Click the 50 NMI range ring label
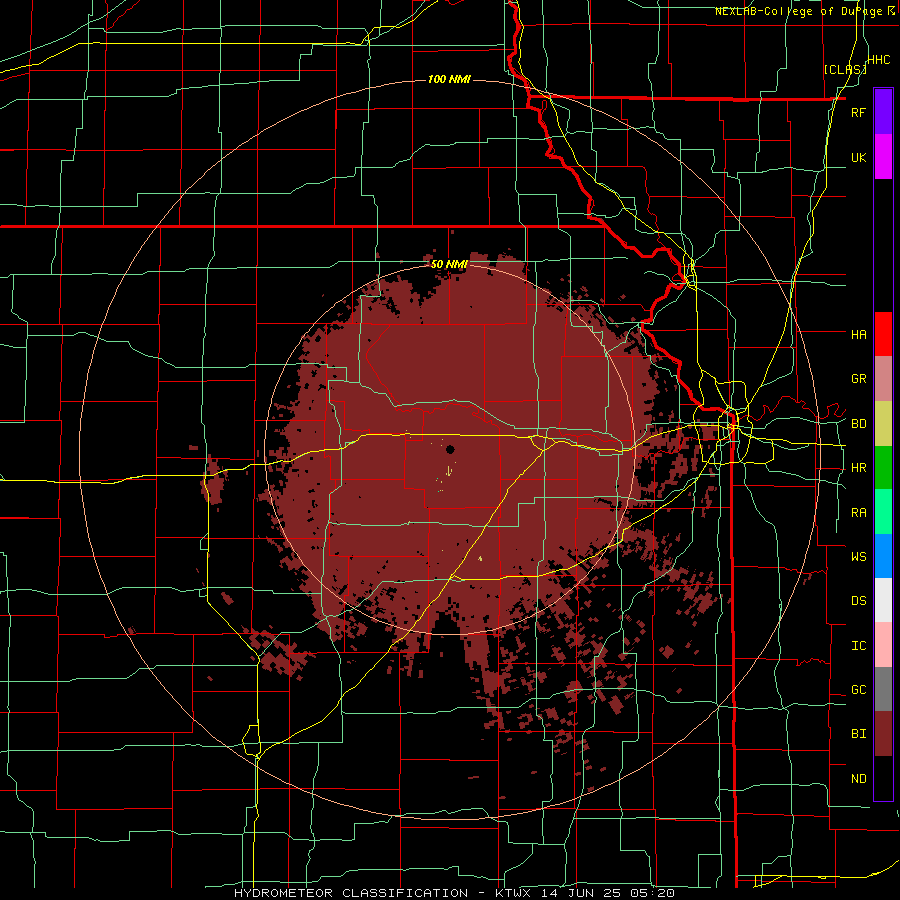The width and height of the screenshot is (900, 900). [x=449, y=264]
